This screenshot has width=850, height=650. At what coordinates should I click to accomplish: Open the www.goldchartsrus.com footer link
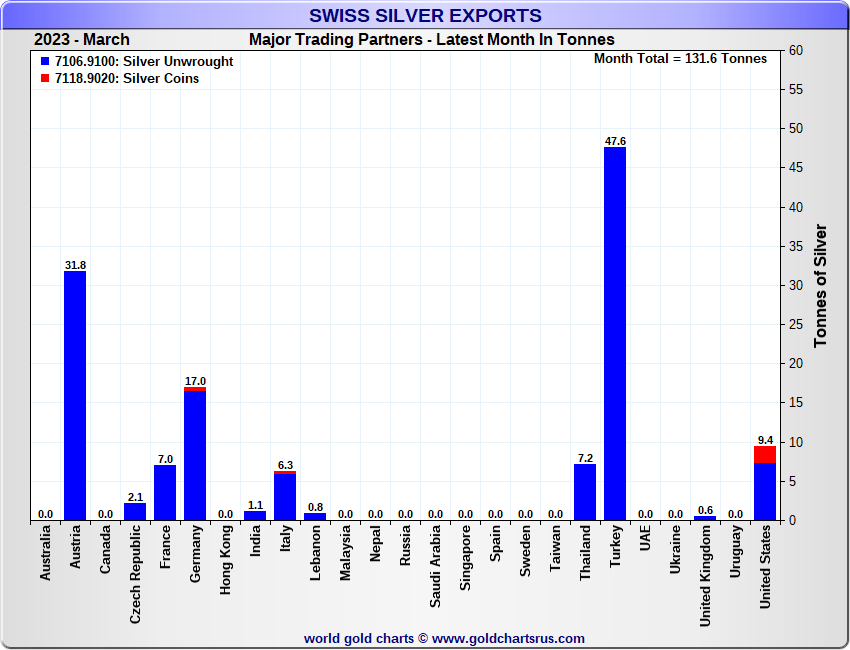508,638
